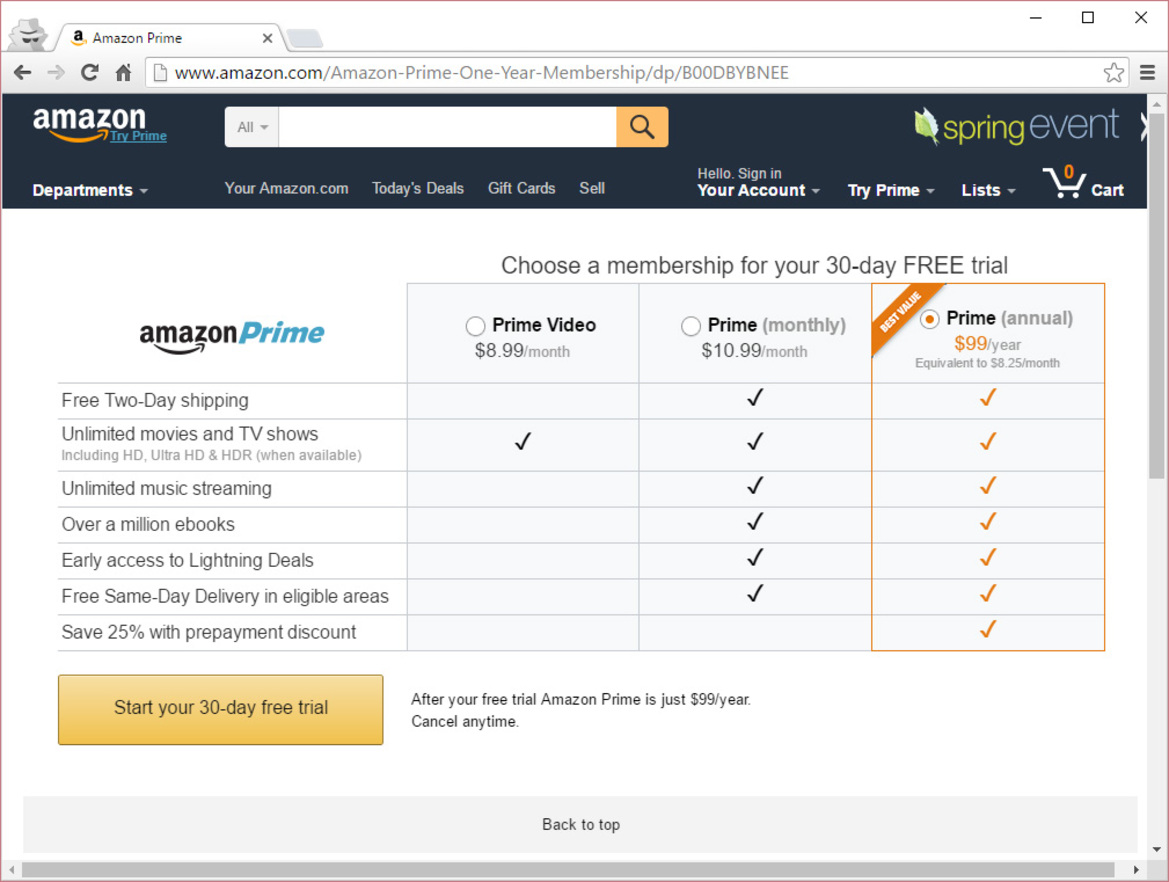Reload the page with the refresh icon

click(89, 72)
